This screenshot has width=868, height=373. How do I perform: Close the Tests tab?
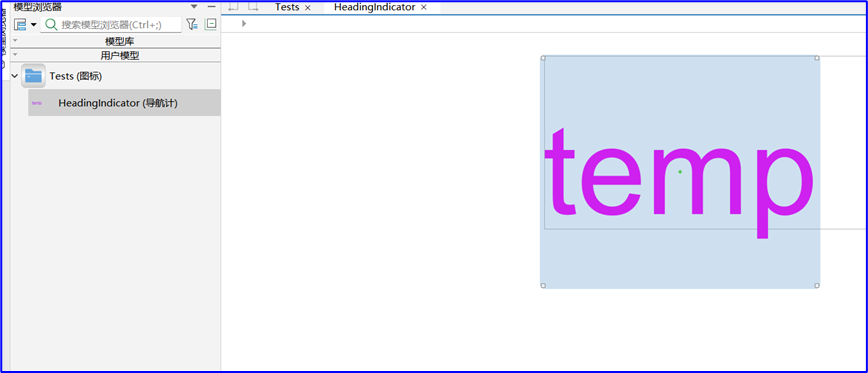pos(308,8)
